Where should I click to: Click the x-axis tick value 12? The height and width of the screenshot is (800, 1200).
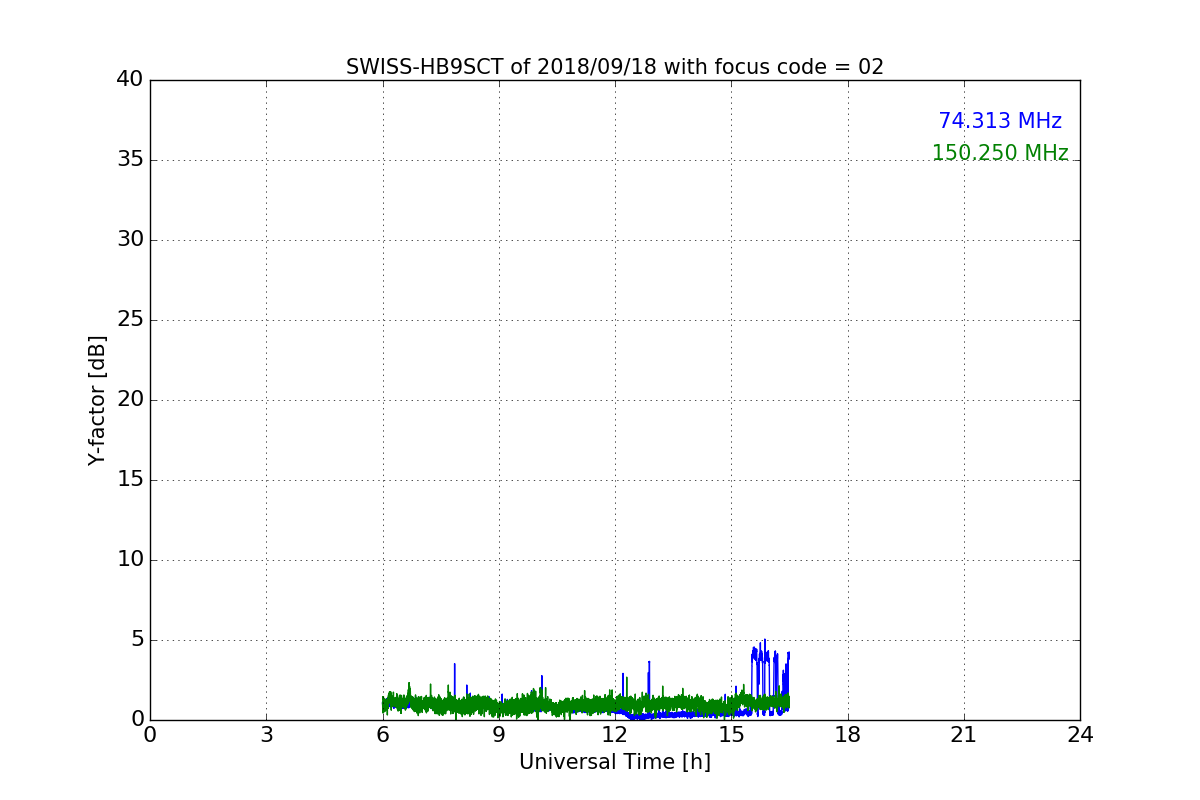(615, 735)
